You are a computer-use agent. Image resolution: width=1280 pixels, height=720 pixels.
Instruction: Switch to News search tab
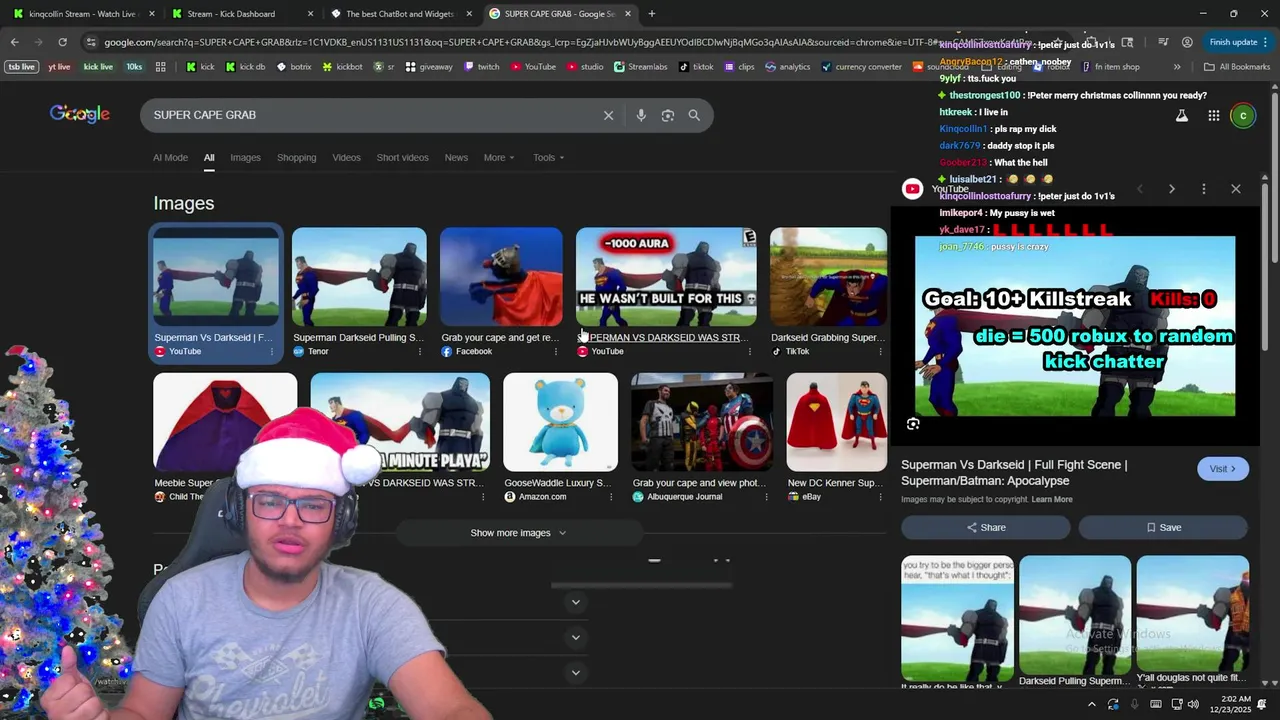tap(456, 158)
